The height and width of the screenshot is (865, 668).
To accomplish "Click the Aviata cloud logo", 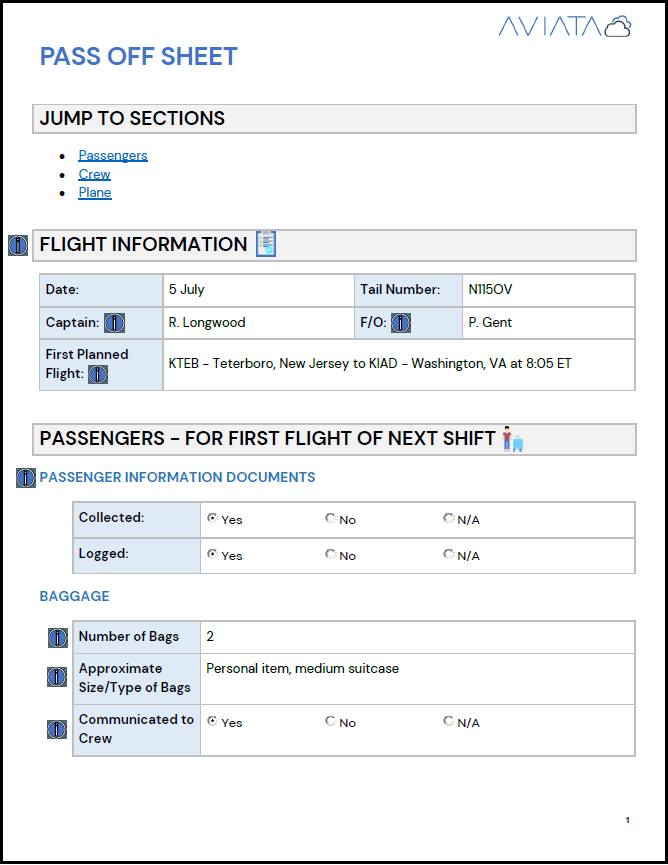I will (x=565, y=26).
